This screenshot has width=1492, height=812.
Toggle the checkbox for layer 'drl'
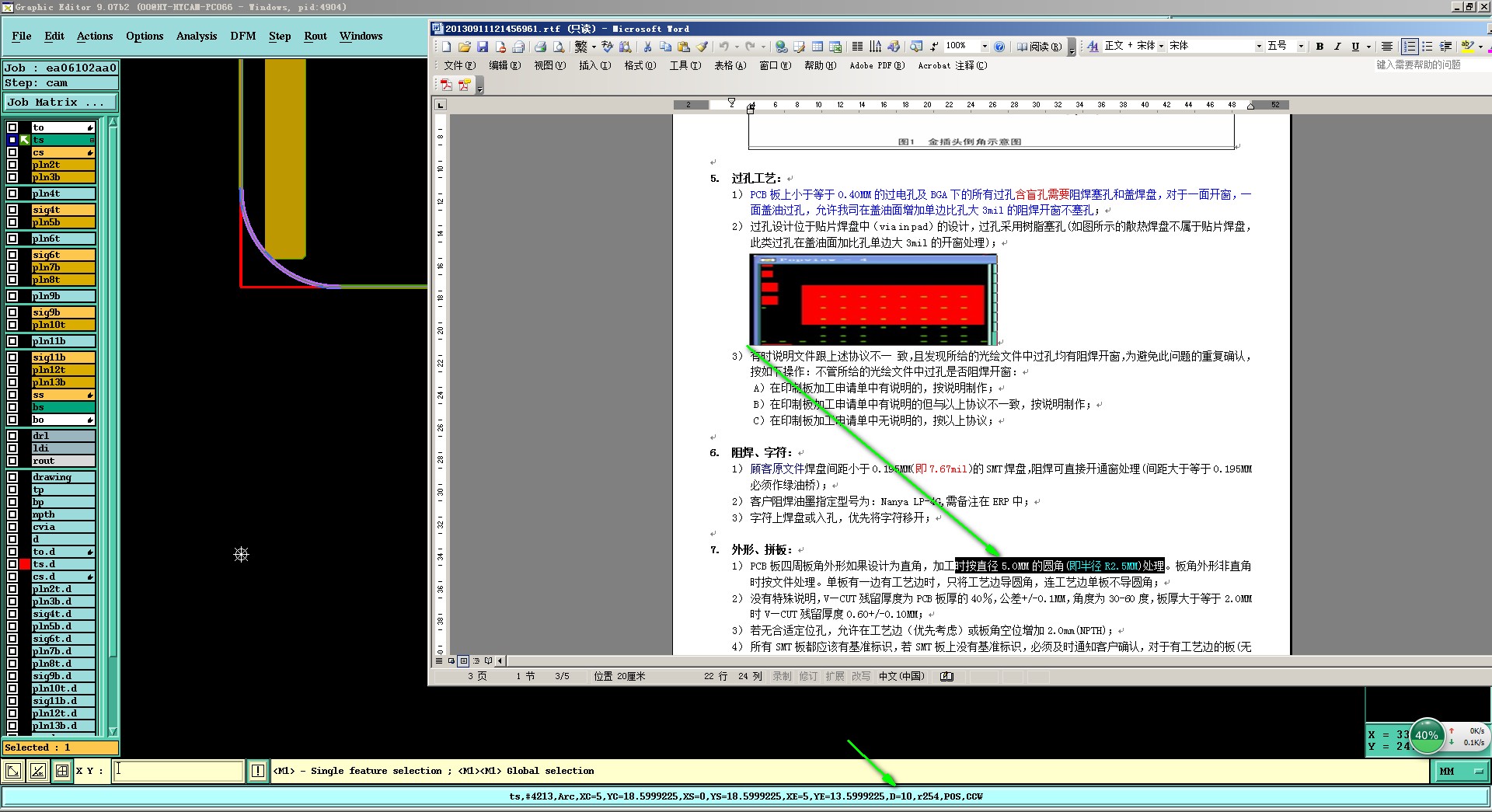pos(12,436)
